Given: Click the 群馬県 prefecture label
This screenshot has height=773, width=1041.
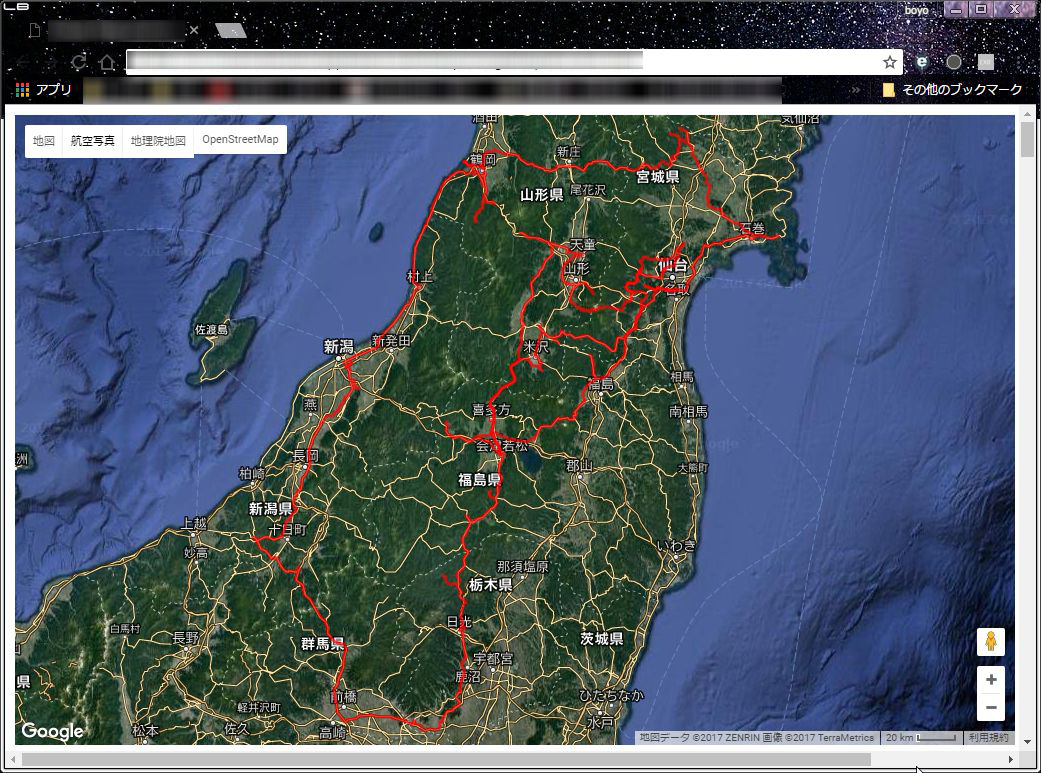Looking at the screenshot, I should (x=323, y=643).
